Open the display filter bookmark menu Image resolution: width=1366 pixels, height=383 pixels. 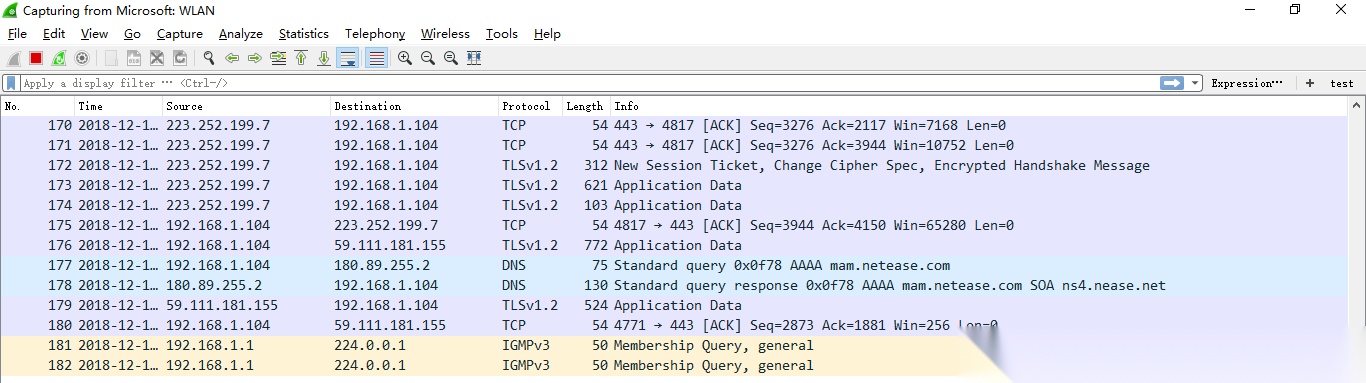(11, 83)
